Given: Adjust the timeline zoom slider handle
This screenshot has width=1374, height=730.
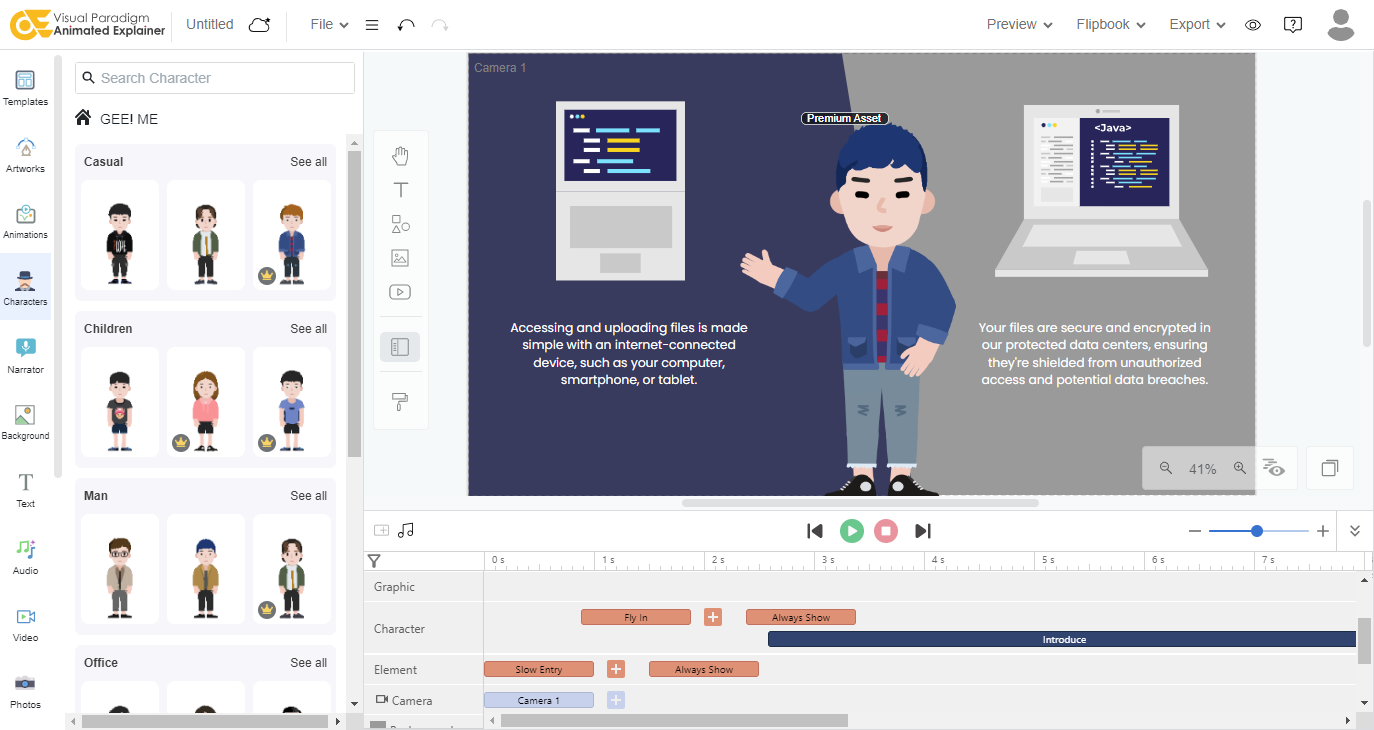Looking at the screenshot, I should tap(1257, 531).
